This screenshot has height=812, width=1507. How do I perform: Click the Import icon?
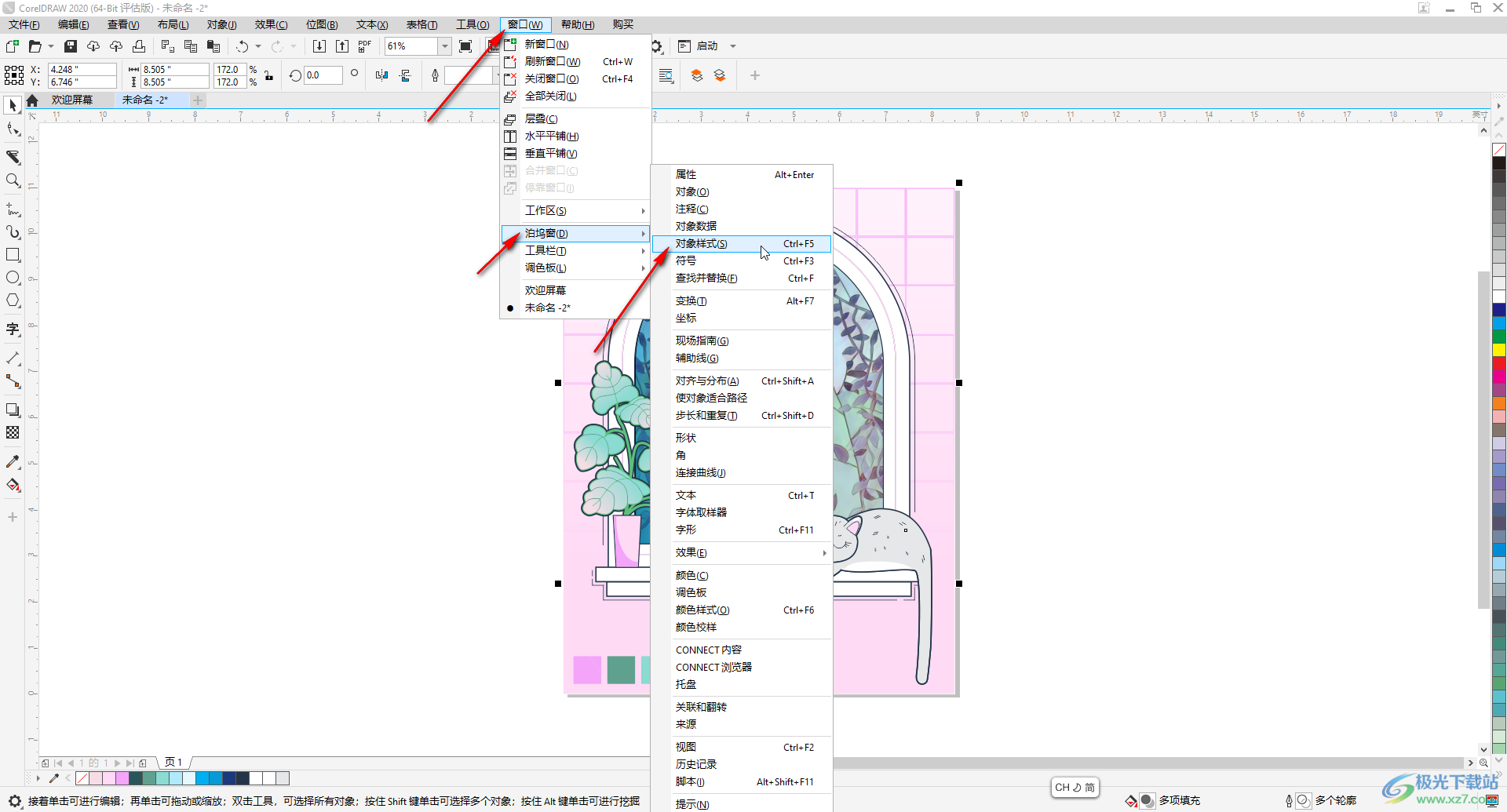[319, 46]
